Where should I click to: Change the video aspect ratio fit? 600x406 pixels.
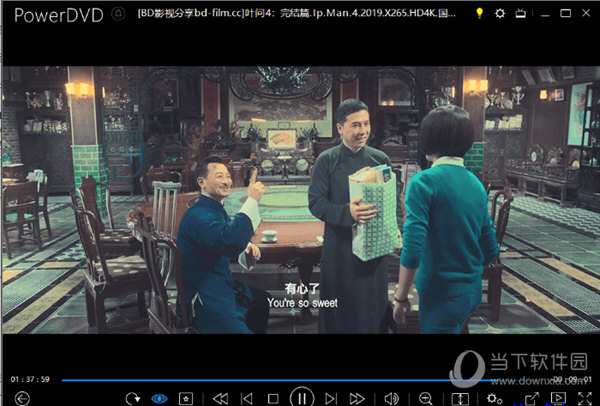pos(460,399)
